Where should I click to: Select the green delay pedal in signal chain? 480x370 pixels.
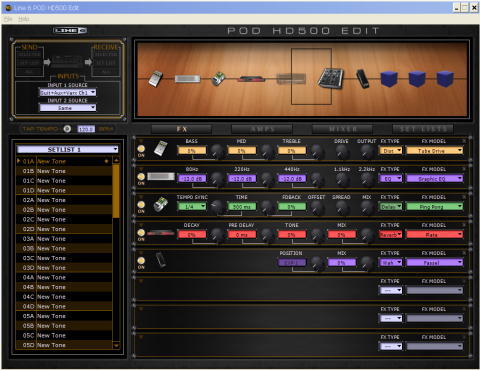(218, 79)
